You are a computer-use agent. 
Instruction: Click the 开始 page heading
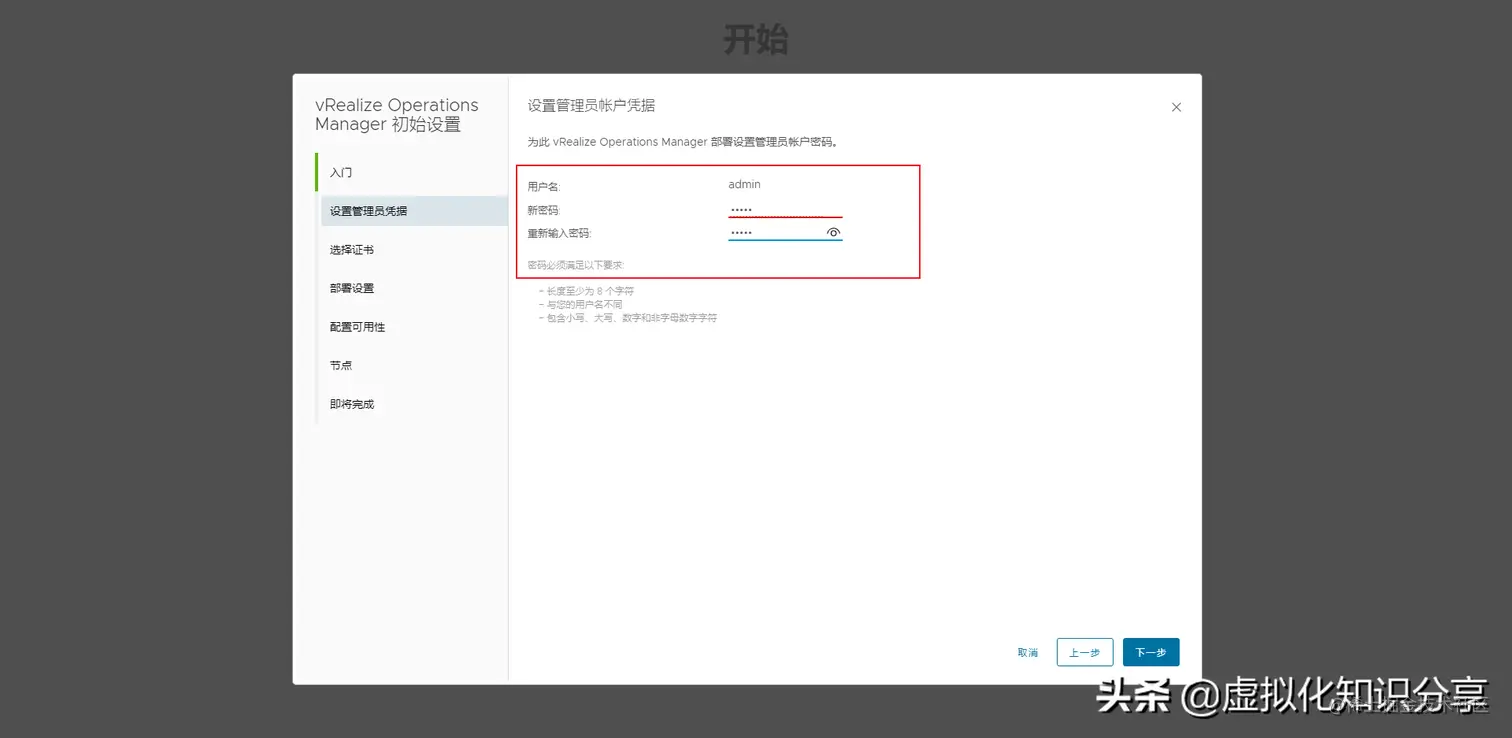(756, 39)
